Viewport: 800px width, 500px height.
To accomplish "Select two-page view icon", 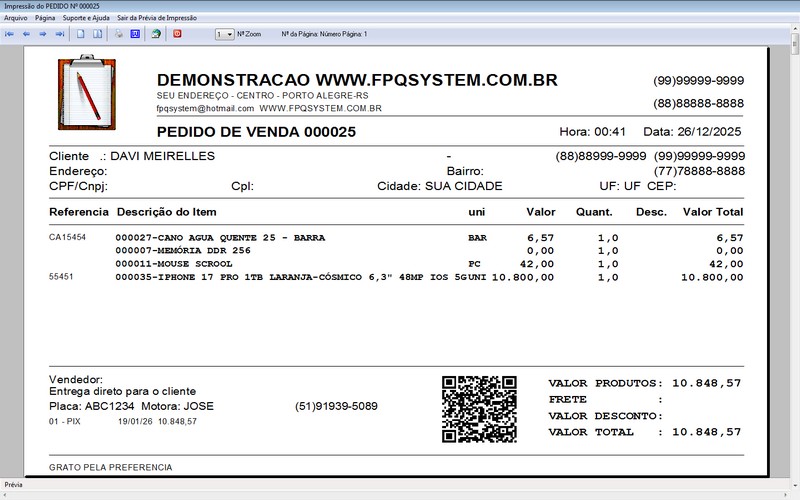I will [x=97, y=34].
